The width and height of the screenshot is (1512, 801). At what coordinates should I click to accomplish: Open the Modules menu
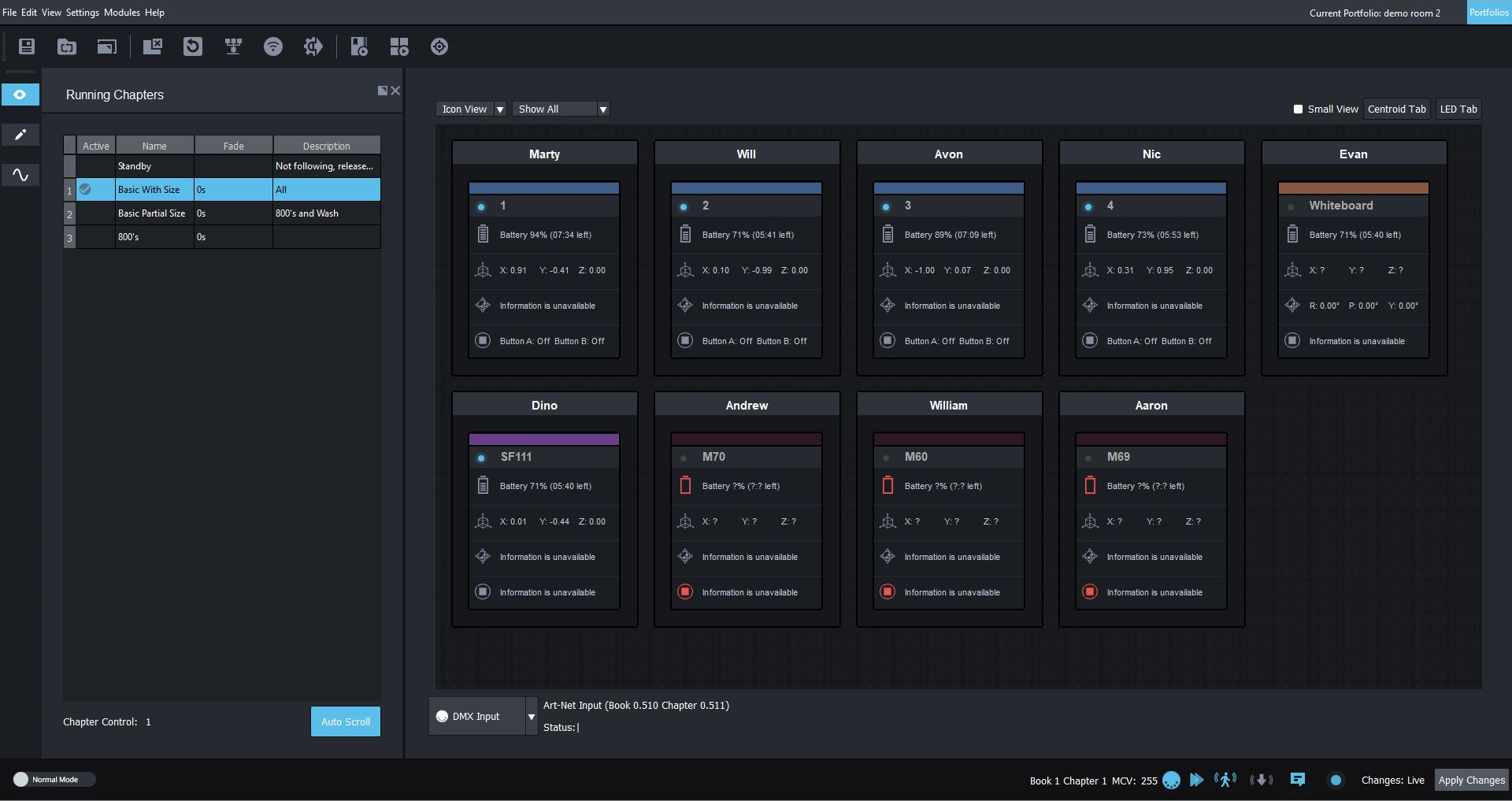(x=121, y=13)
